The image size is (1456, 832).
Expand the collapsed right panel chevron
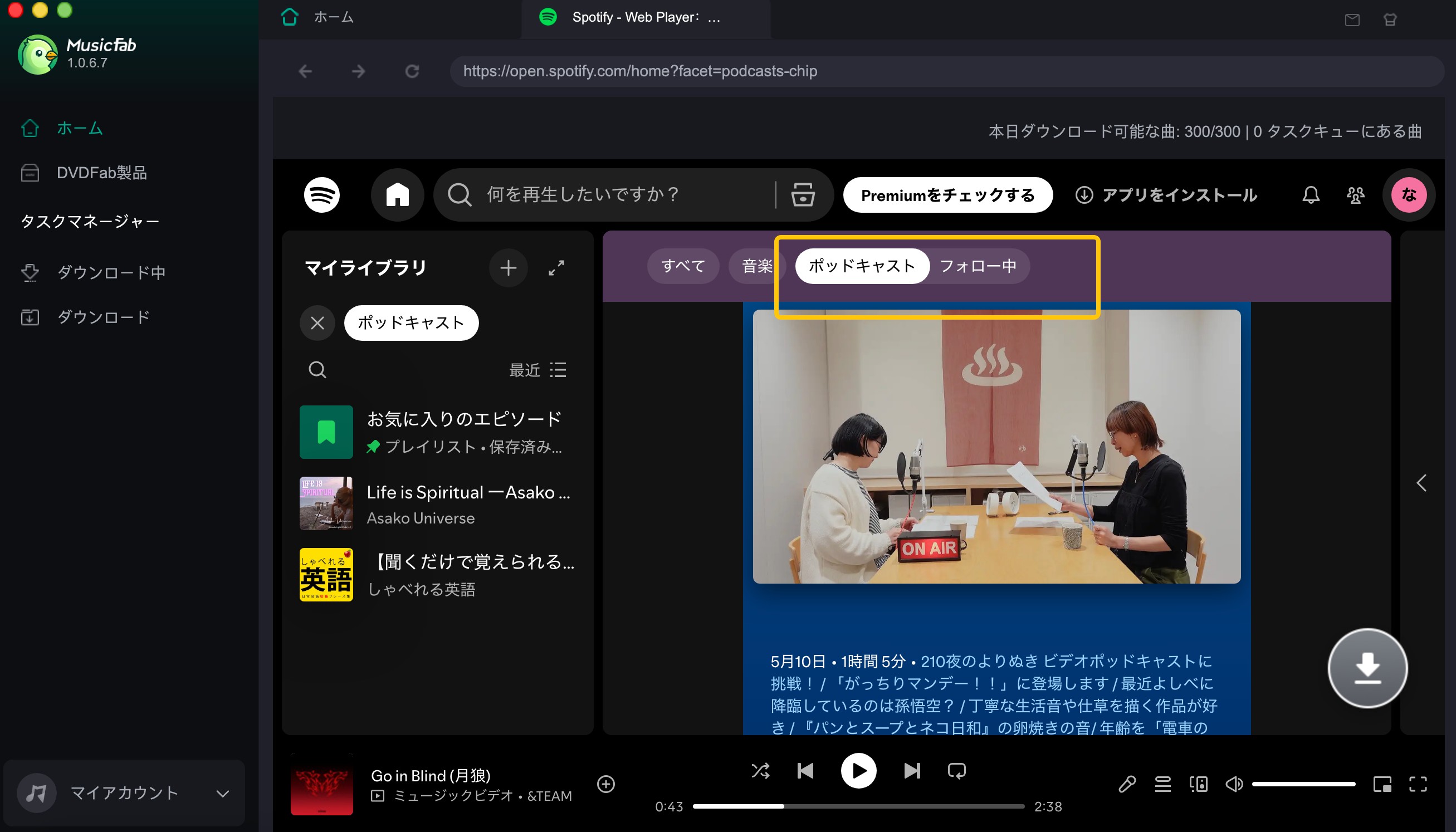[x=1421, y=483]
